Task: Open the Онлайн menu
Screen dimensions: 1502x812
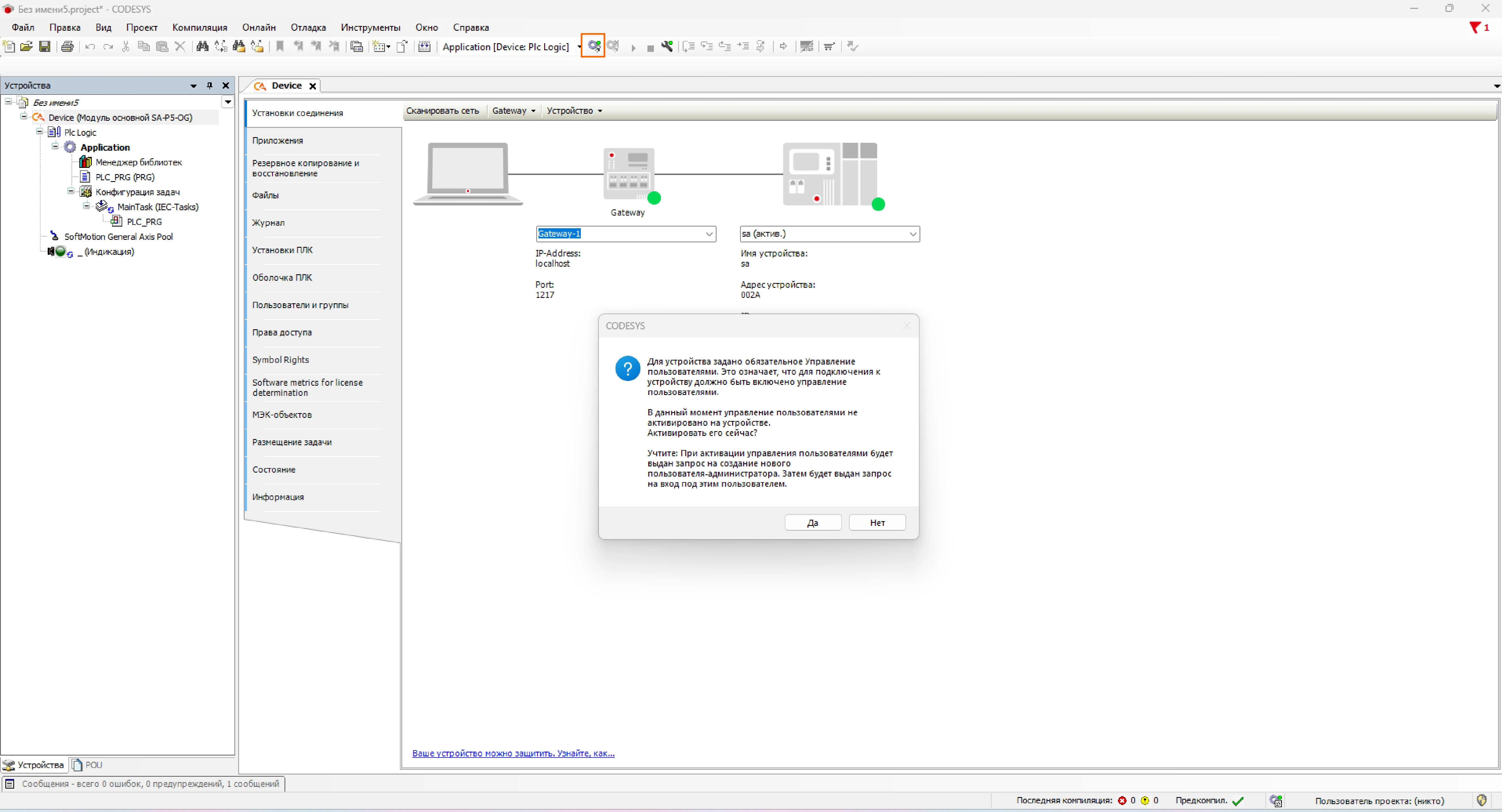Action: tap(259, 27)
